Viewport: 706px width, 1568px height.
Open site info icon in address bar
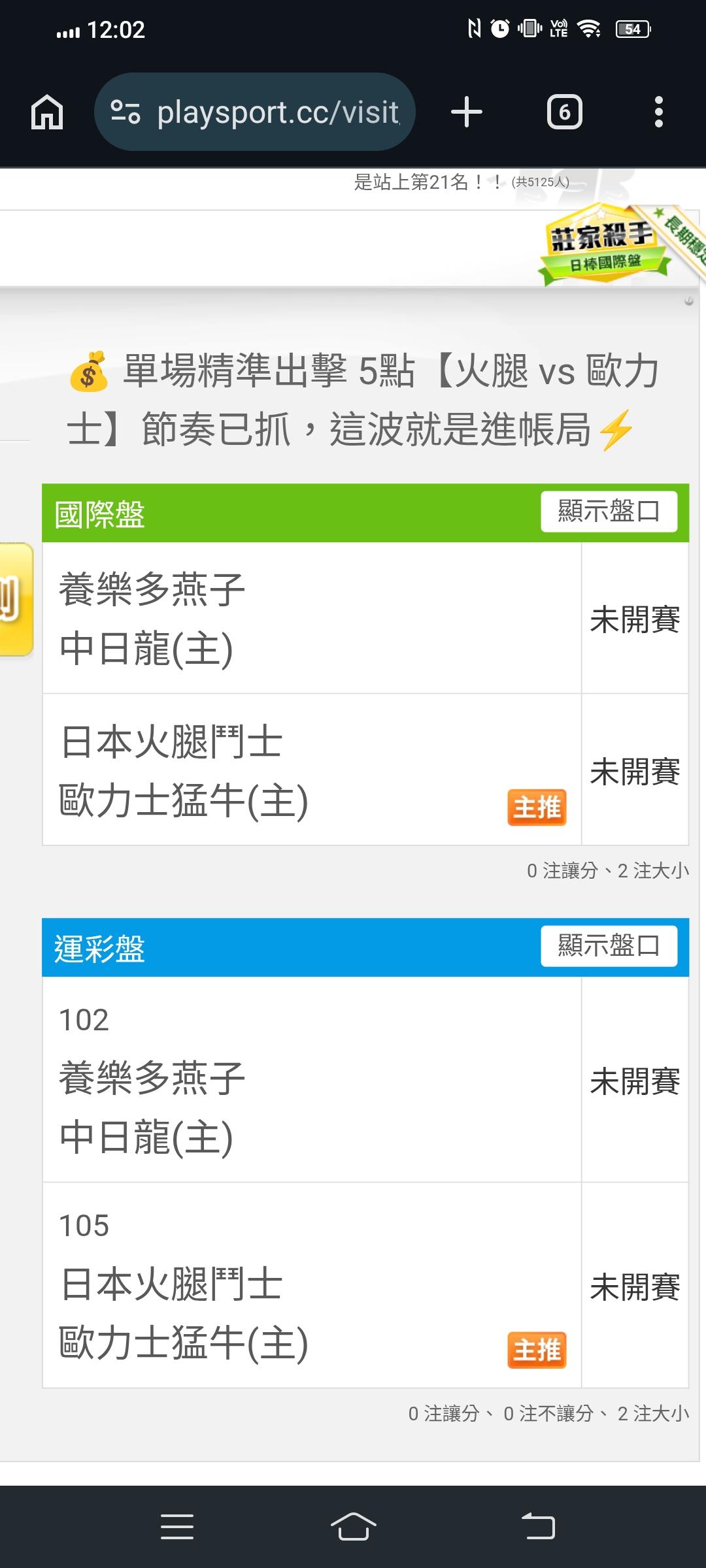(126, 112)
